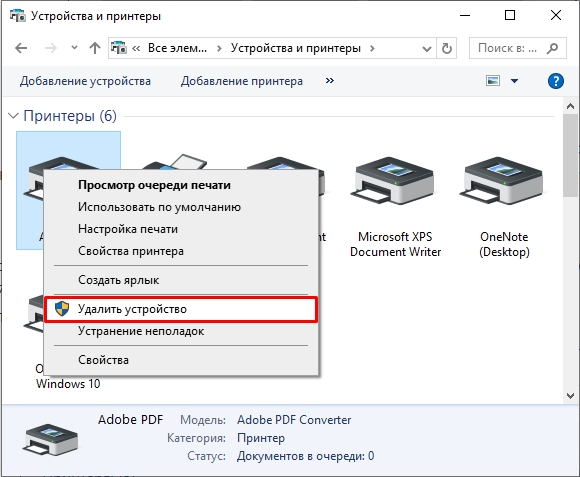Click window title bar devices icon
This screenshot has width=580, height=477.
(x=17, y=16)
